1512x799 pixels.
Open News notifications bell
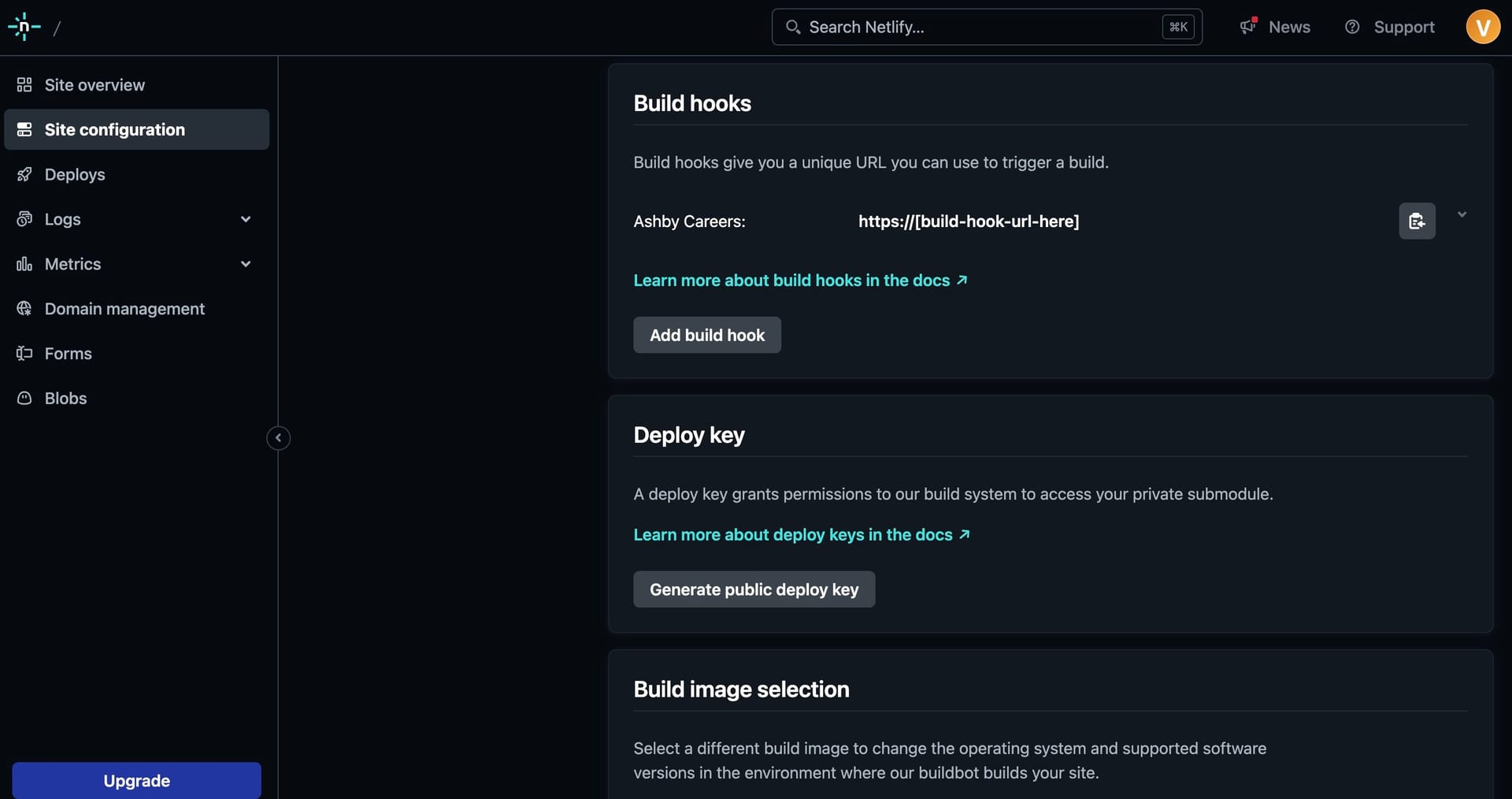pyautogui.click(x=1248, y=27)
